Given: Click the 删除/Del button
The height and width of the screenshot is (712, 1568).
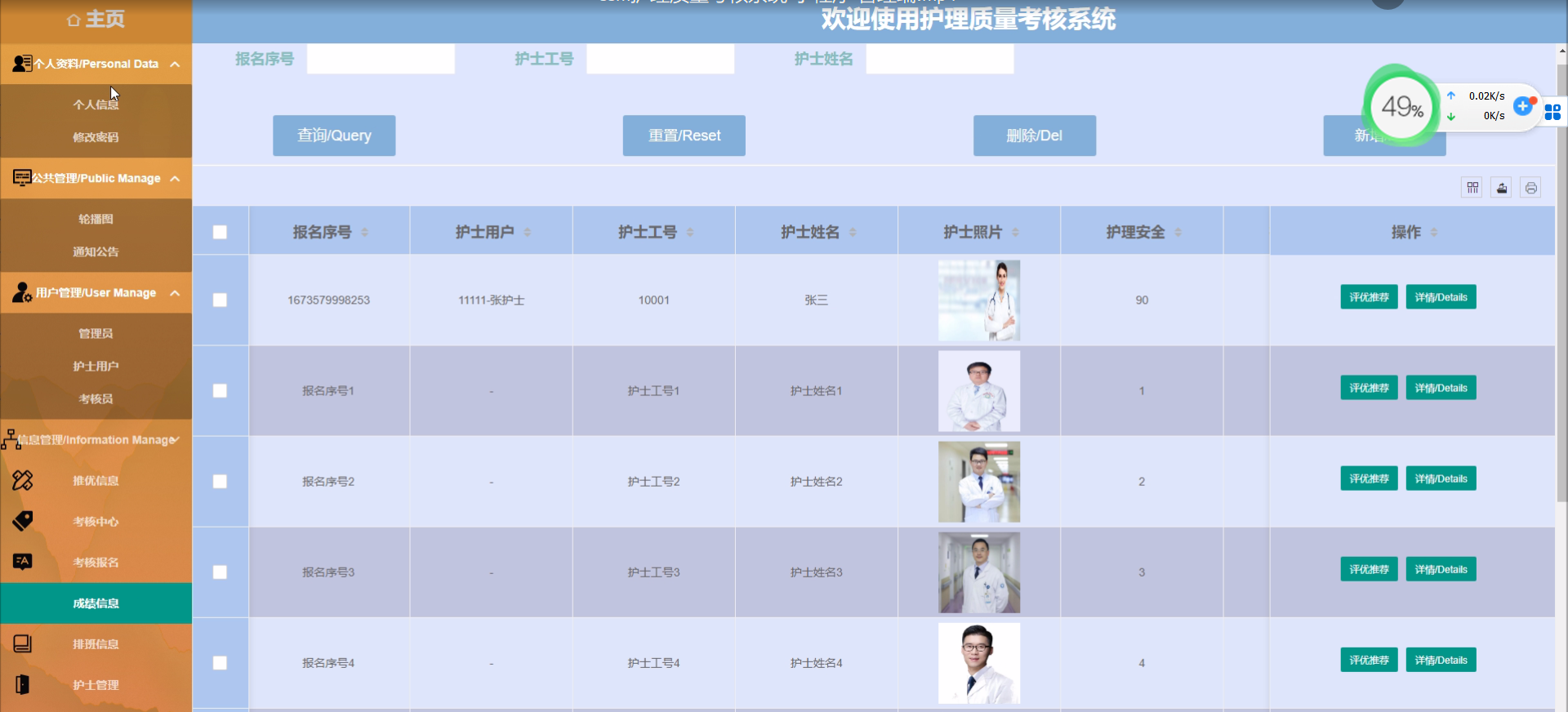Looking at the screenshot, I should (x=1035, y=136).
